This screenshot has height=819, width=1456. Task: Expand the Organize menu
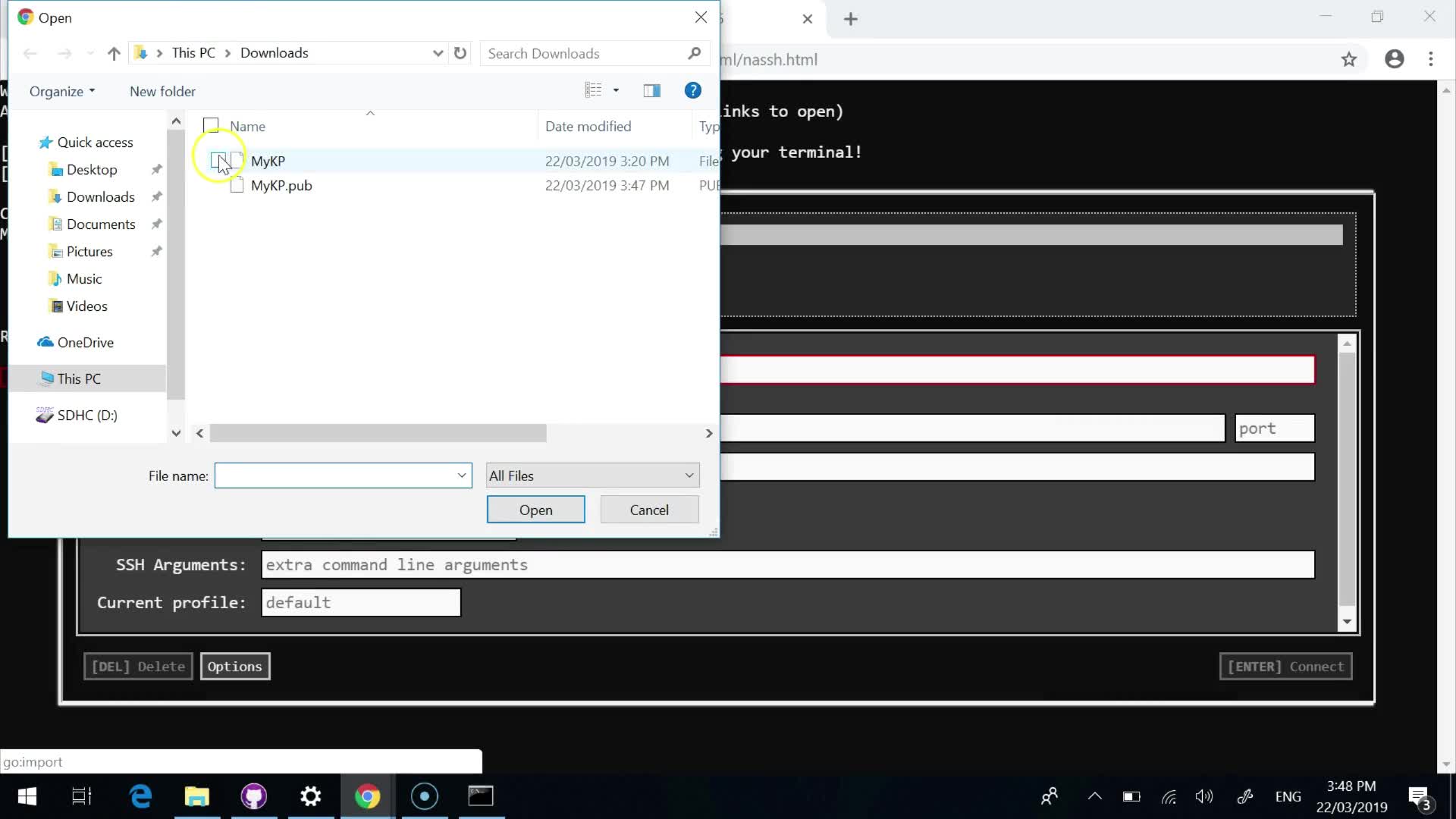(62, 91)
